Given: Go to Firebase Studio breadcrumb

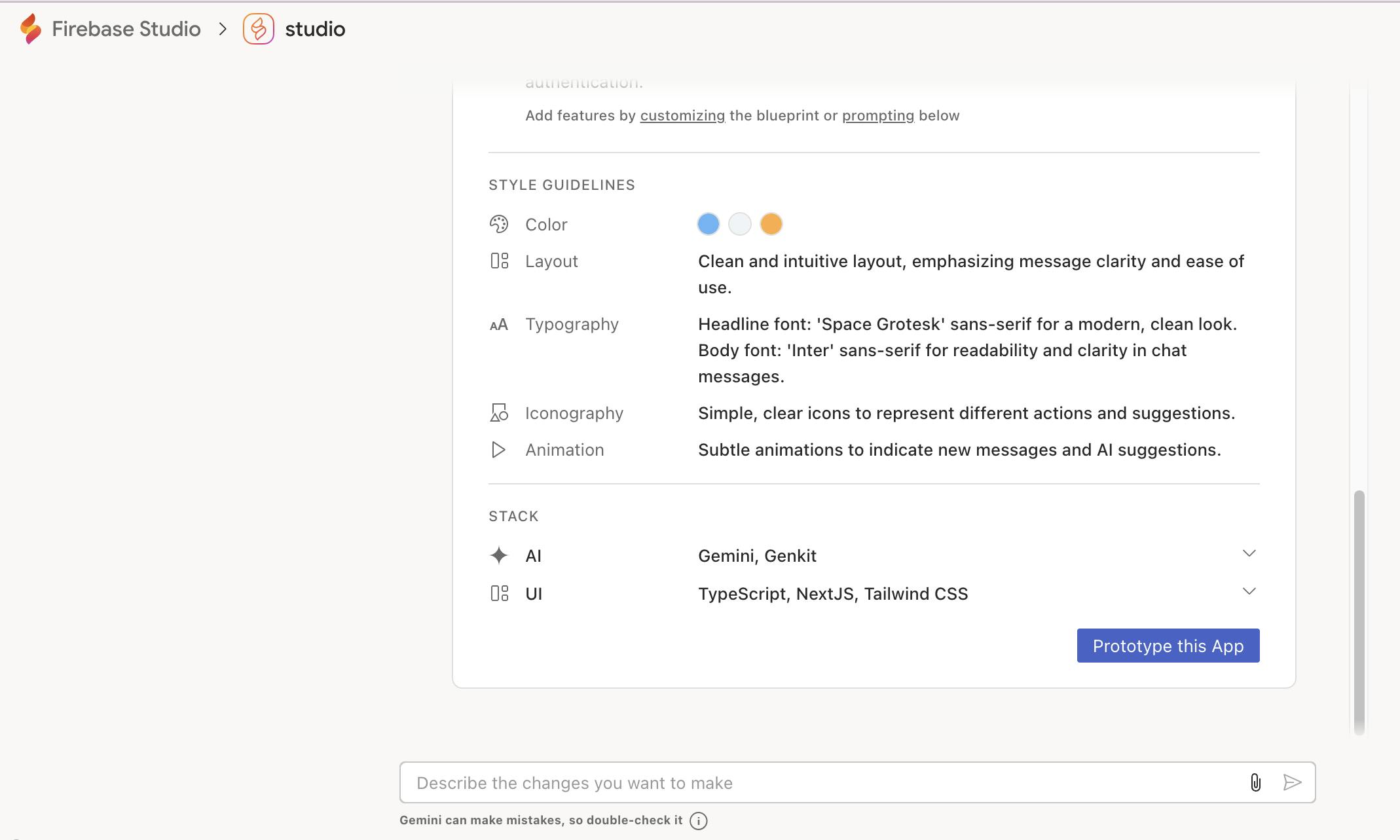Looking at the screenshot, I should pos(126,29).
